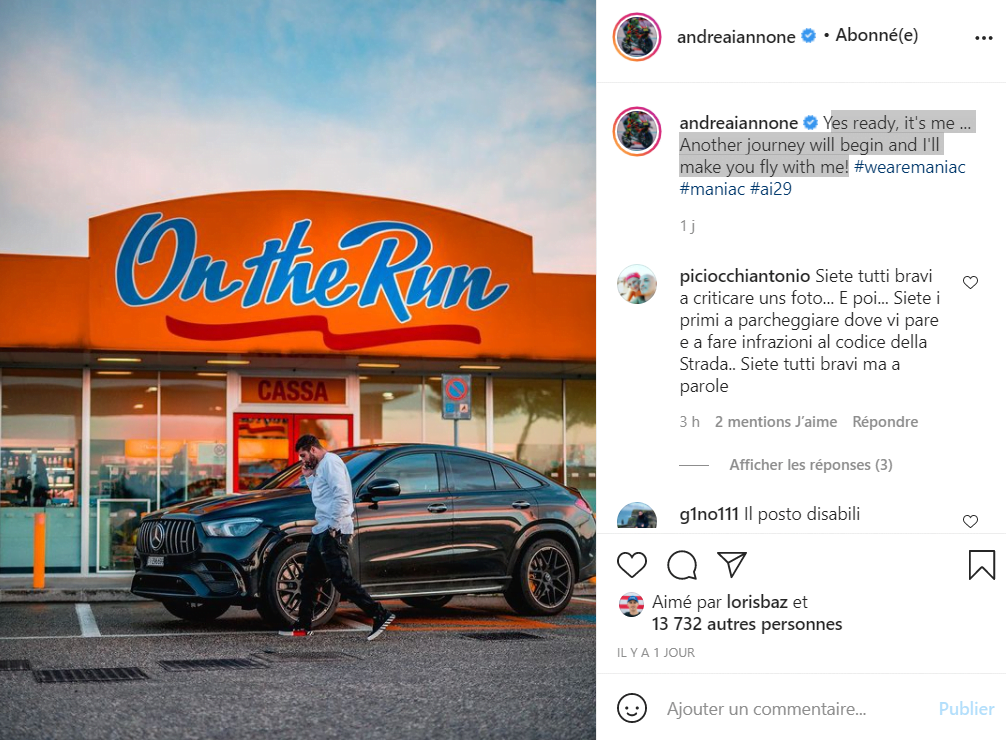
Task: Click 2 mentions J'aime on comment
Action: click(776, 422)
